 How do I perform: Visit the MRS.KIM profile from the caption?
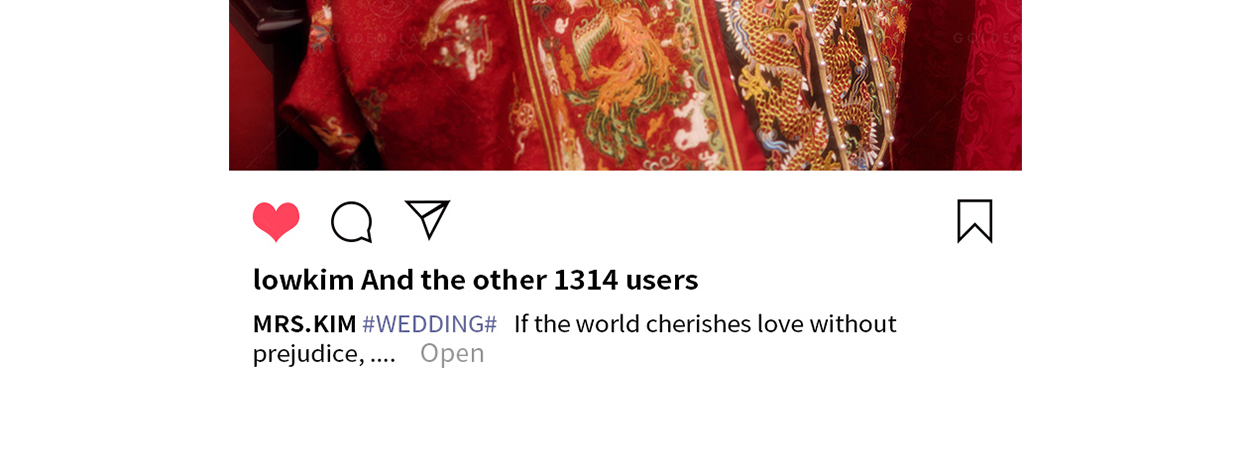tap(304, 324)
